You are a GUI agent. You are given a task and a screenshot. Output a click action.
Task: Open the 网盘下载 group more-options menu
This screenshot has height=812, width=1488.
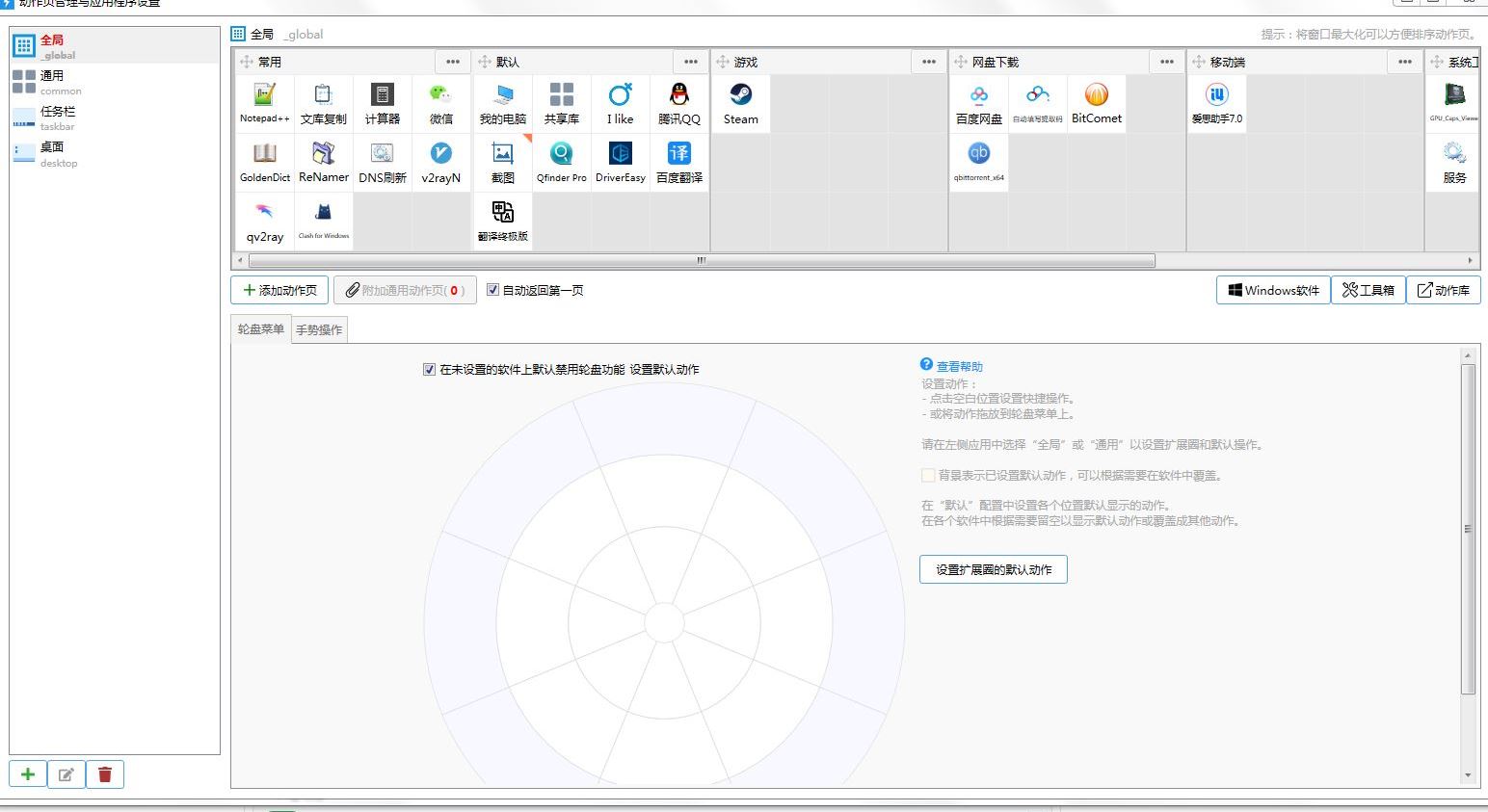pyautogui.click(x=1167, y=62)
